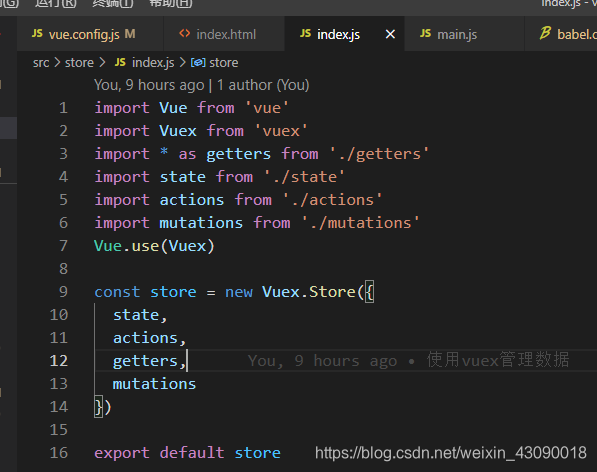The height and width of the screenshot is (472, 597).
Task: Click the export default store line
Action: click(187, 453)
